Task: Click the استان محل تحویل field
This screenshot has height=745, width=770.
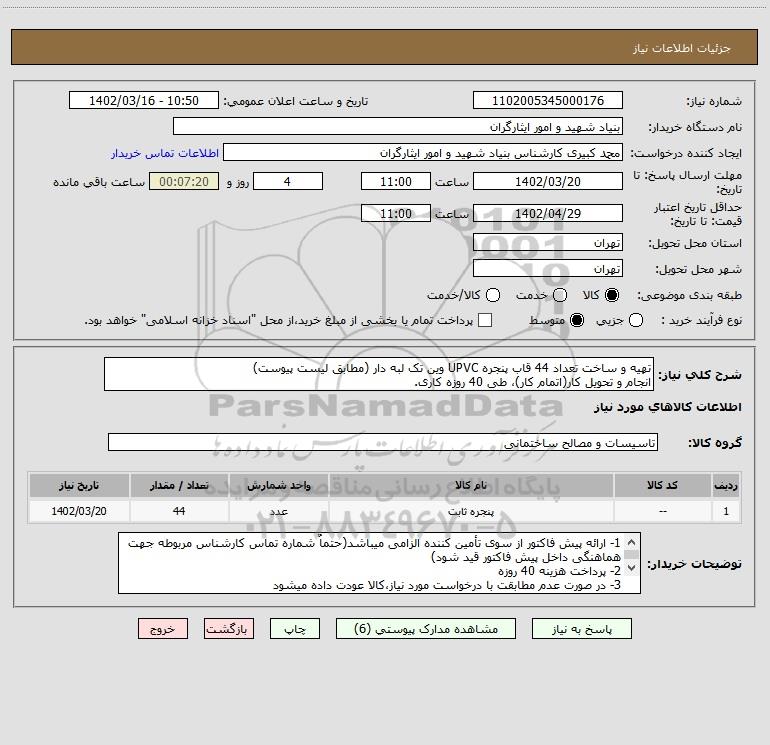Action: click(548, 242)
